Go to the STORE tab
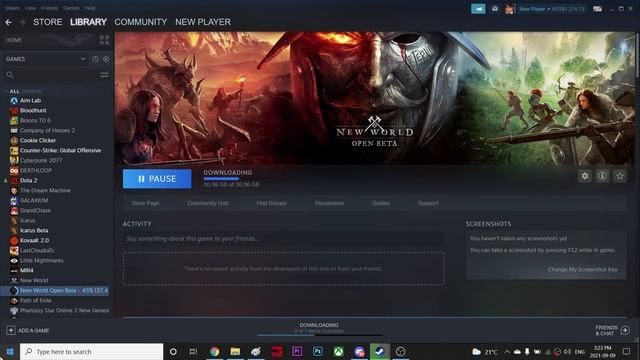Screen dimensions: 640x360 (48, 22)
